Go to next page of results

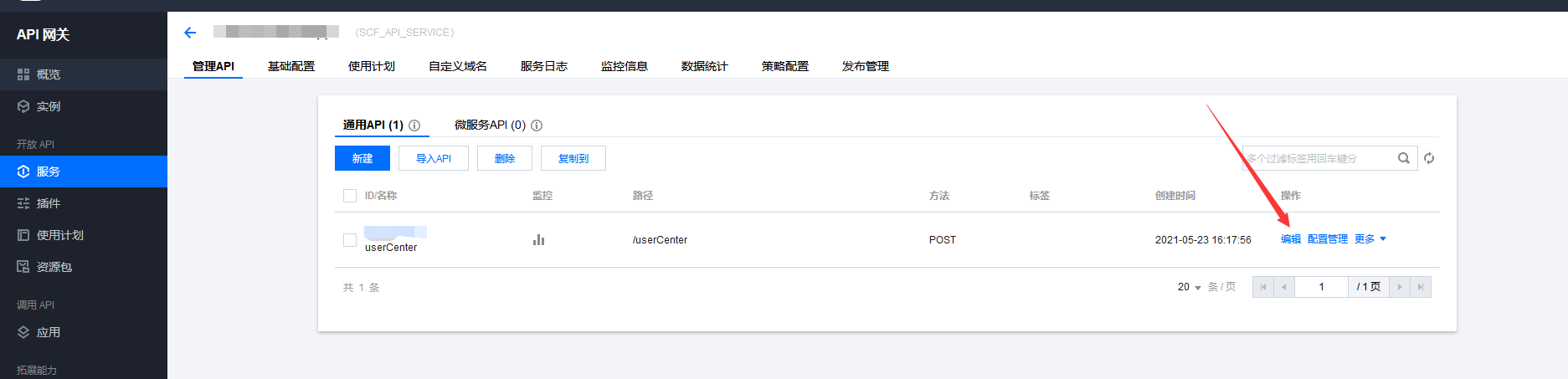point(1400,287)
